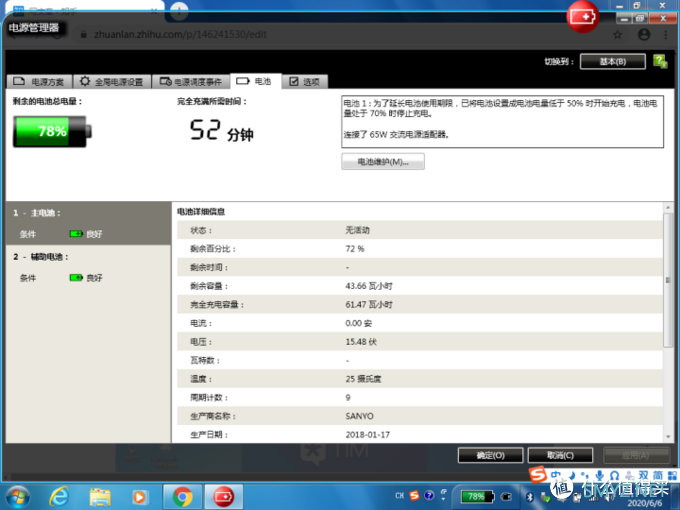Viewport: 680px width, 510px height.
Task: Select the 辅助电池 entry in the battery list
Action: [88, 267]
